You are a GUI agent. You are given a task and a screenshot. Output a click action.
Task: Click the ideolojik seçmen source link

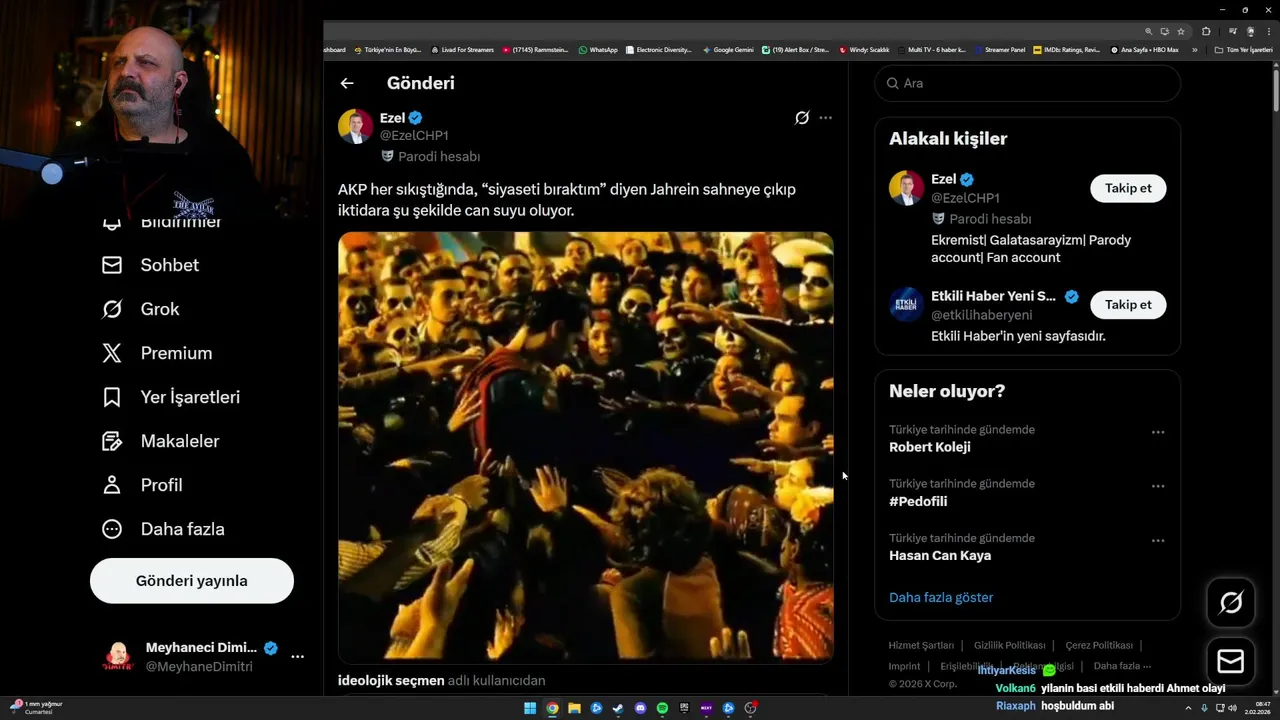[391, 680]
